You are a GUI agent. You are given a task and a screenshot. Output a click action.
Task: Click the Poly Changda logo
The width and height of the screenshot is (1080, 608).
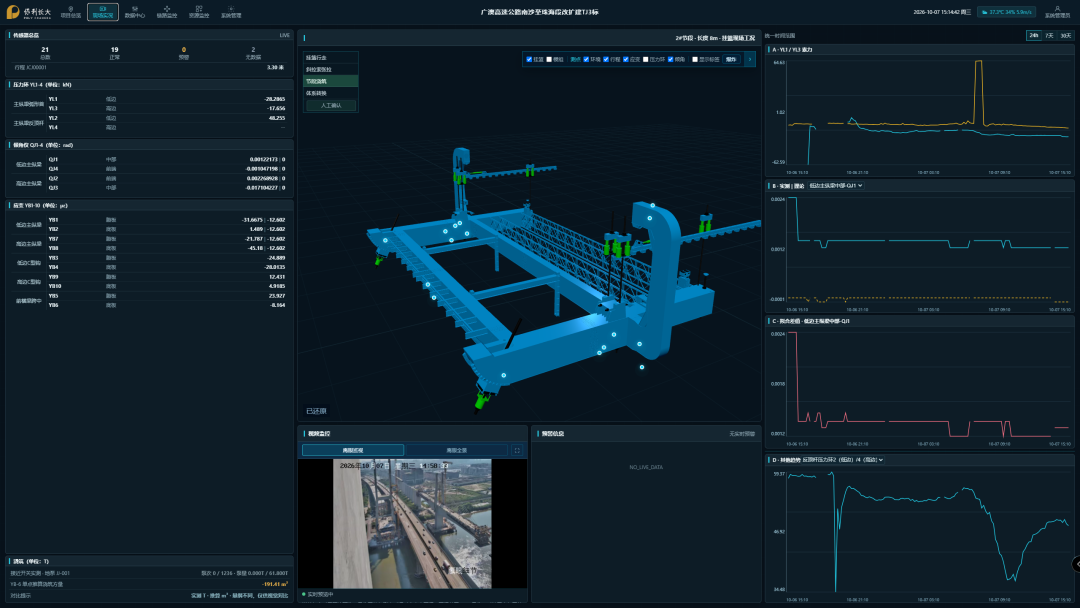(x=28, y=12)
